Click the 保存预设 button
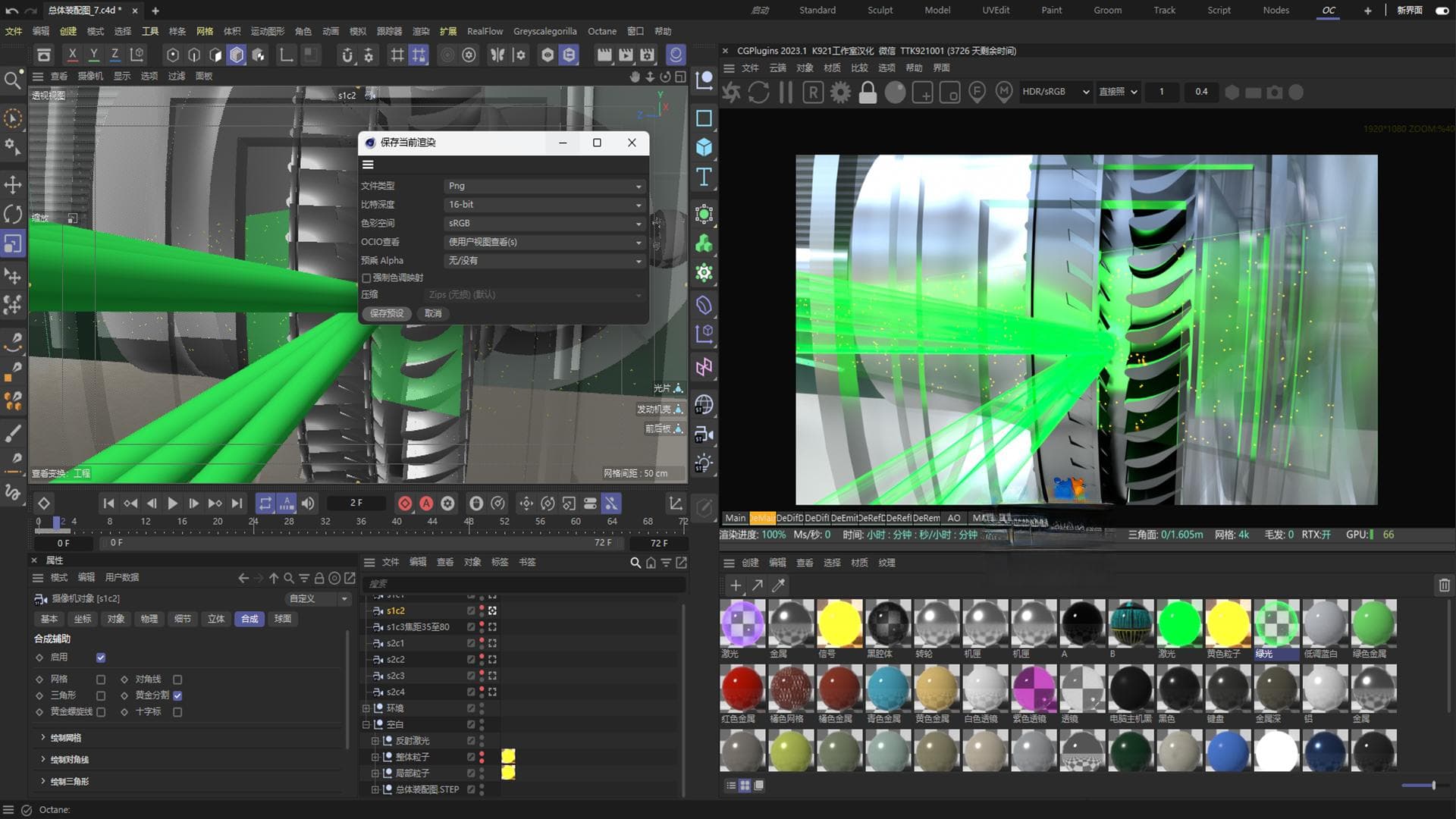Viewport: 1456px width, 819px height. tap(387, 313)
